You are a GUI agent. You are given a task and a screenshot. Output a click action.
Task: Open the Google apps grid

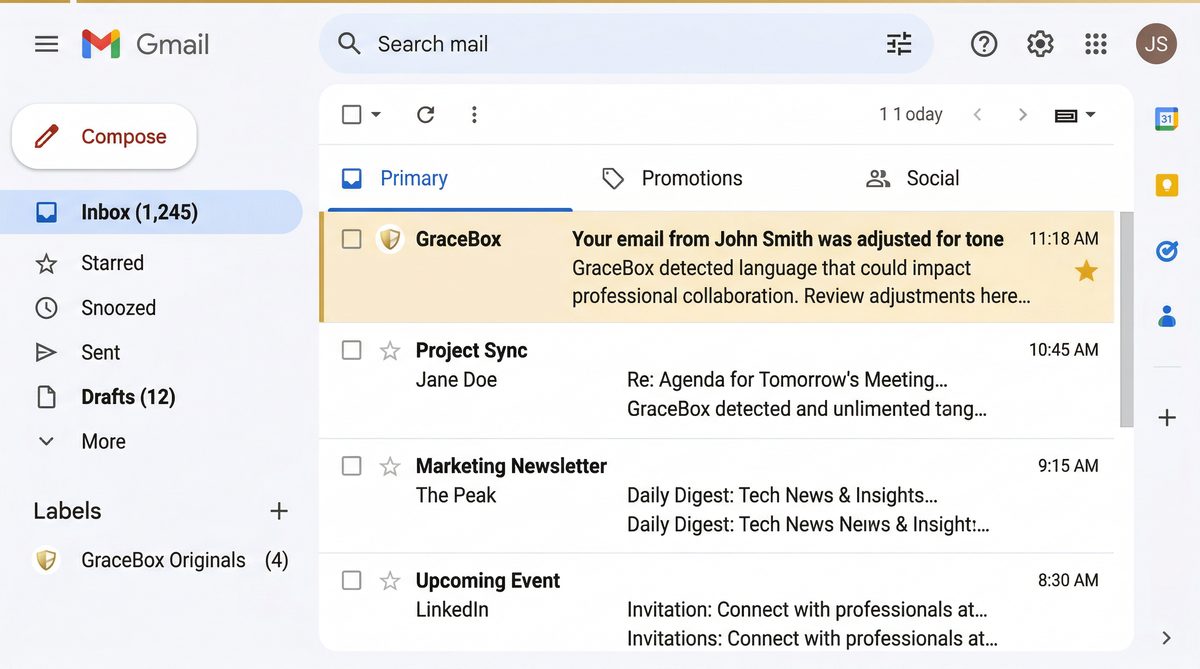click(1095, 44)
